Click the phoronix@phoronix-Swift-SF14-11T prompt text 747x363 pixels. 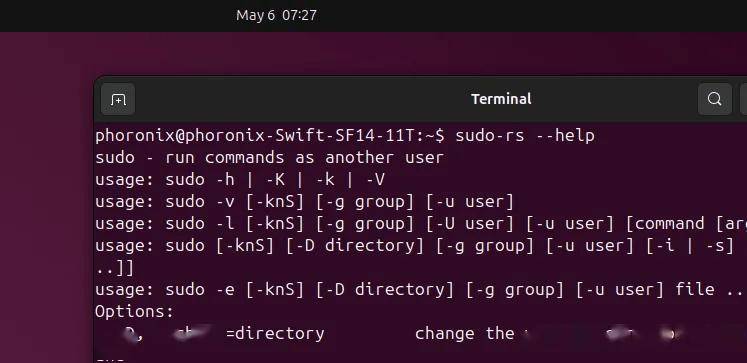[x=270, y=136]
